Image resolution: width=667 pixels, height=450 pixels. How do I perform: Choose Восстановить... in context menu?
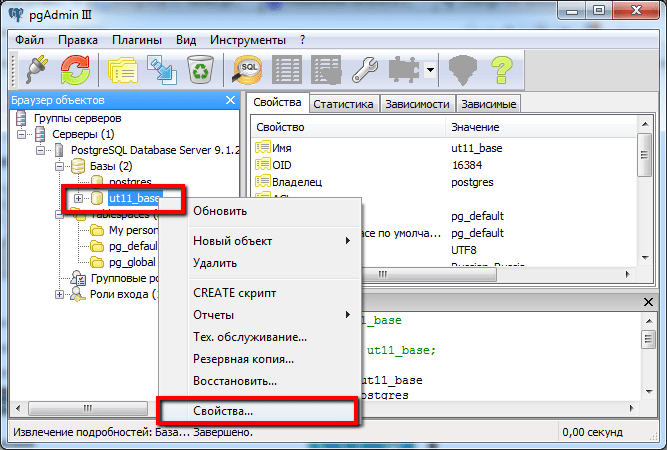point(259,381)
